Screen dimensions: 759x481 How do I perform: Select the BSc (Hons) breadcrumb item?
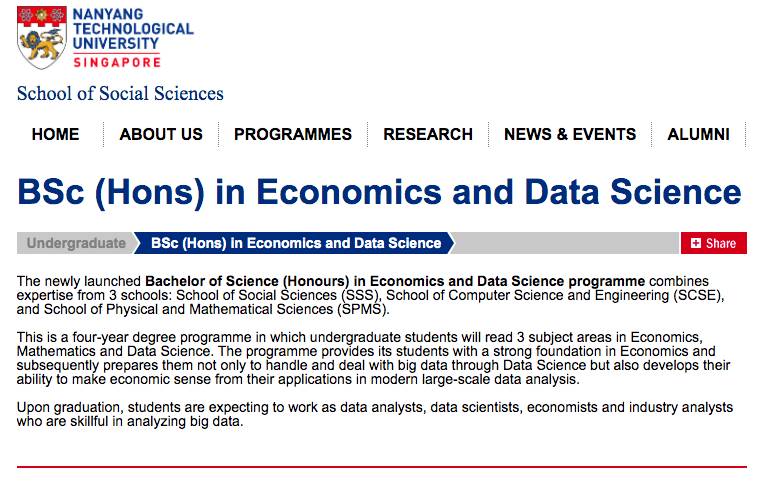tap(296, 243)
